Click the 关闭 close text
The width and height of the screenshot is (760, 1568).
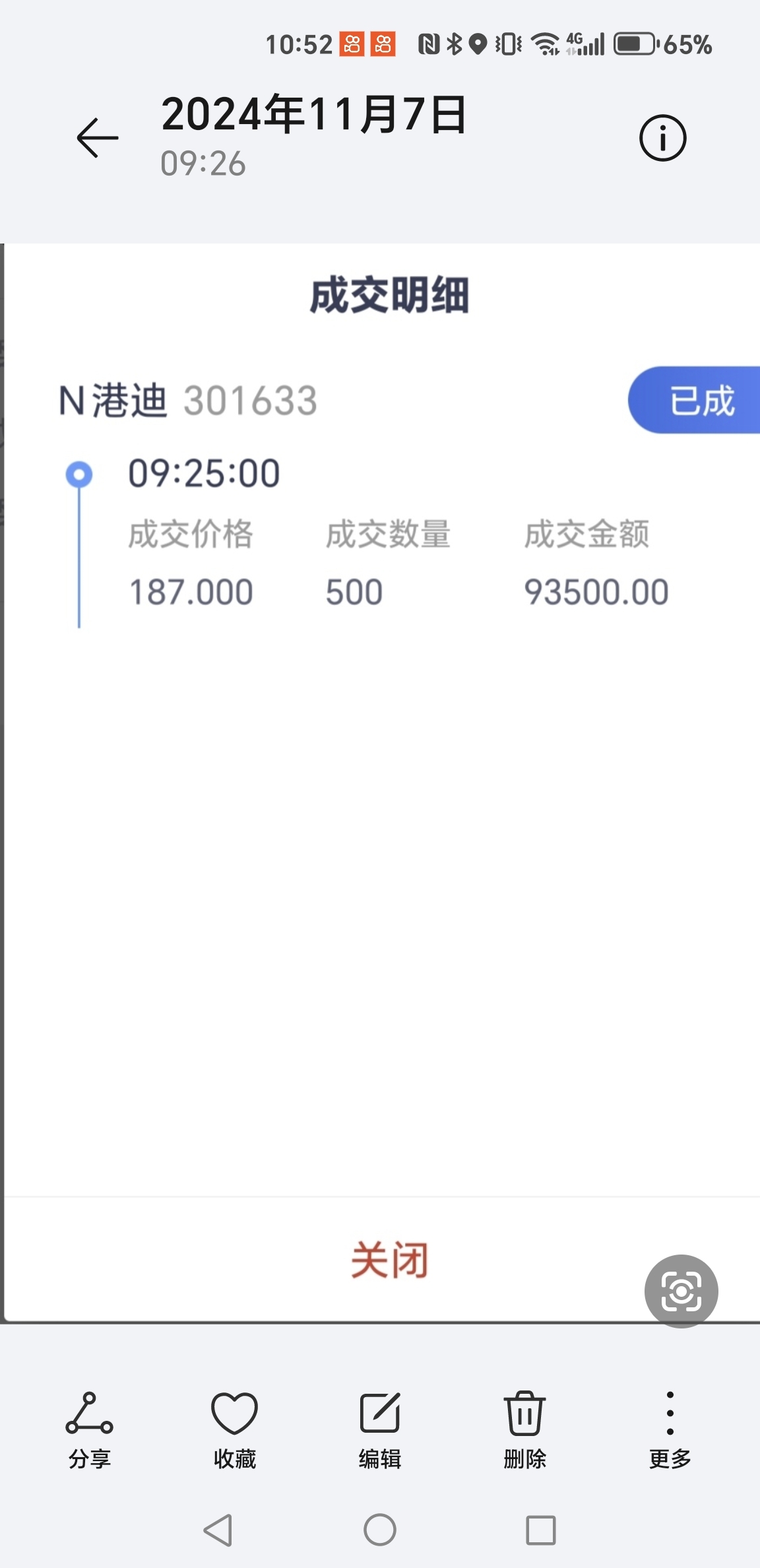click(x=389, y=1260)
